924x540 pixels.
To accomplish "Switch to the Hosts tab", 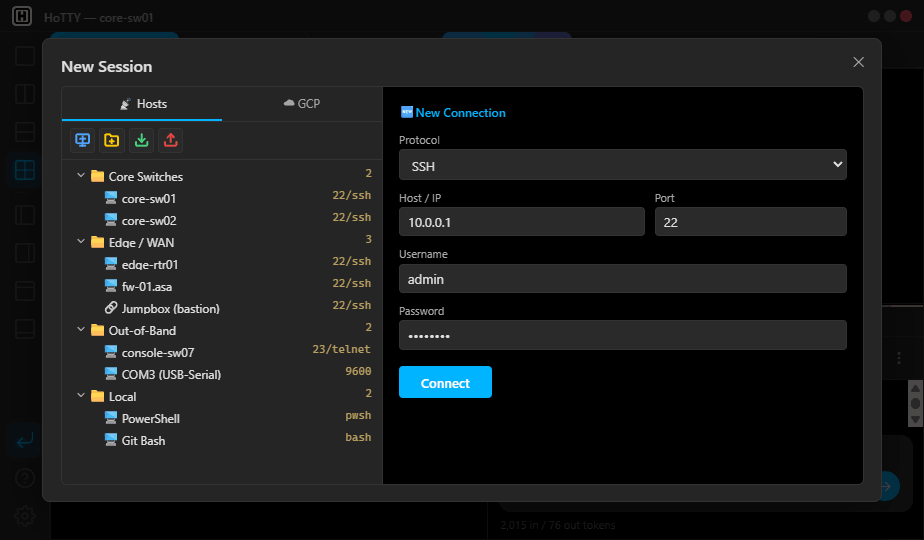I will tap(142, 104).
